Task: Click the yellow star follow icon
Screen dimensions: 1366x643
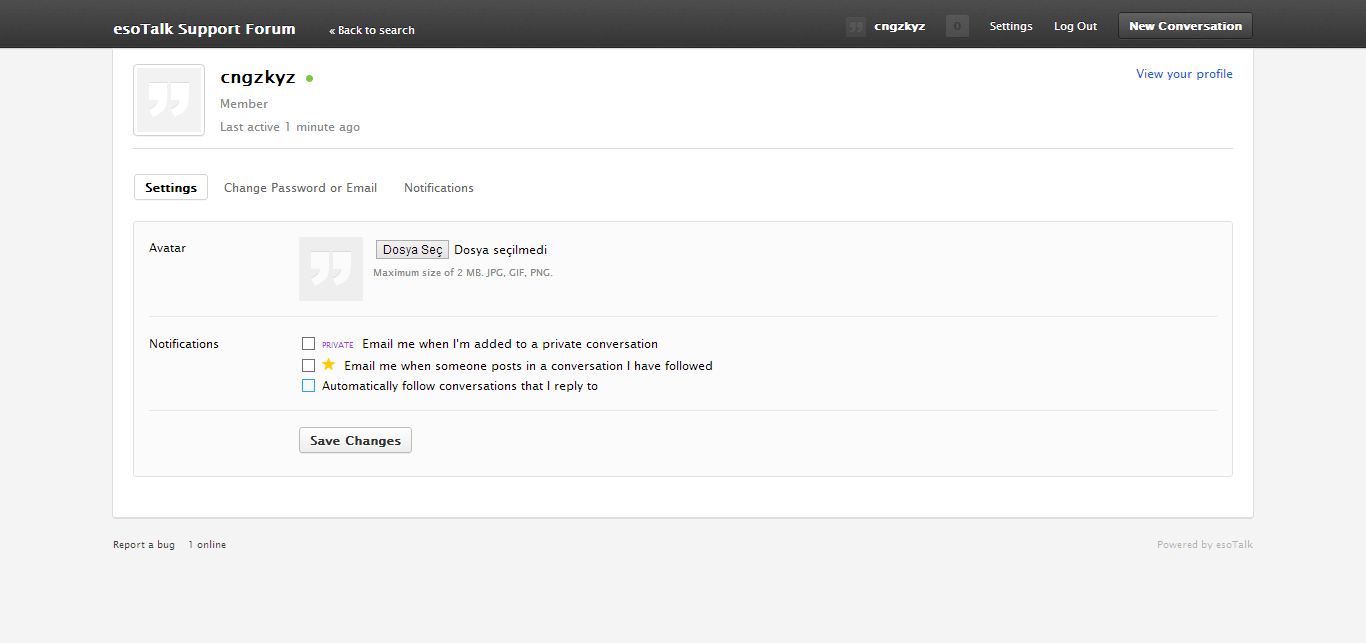Action: (328, 365)
